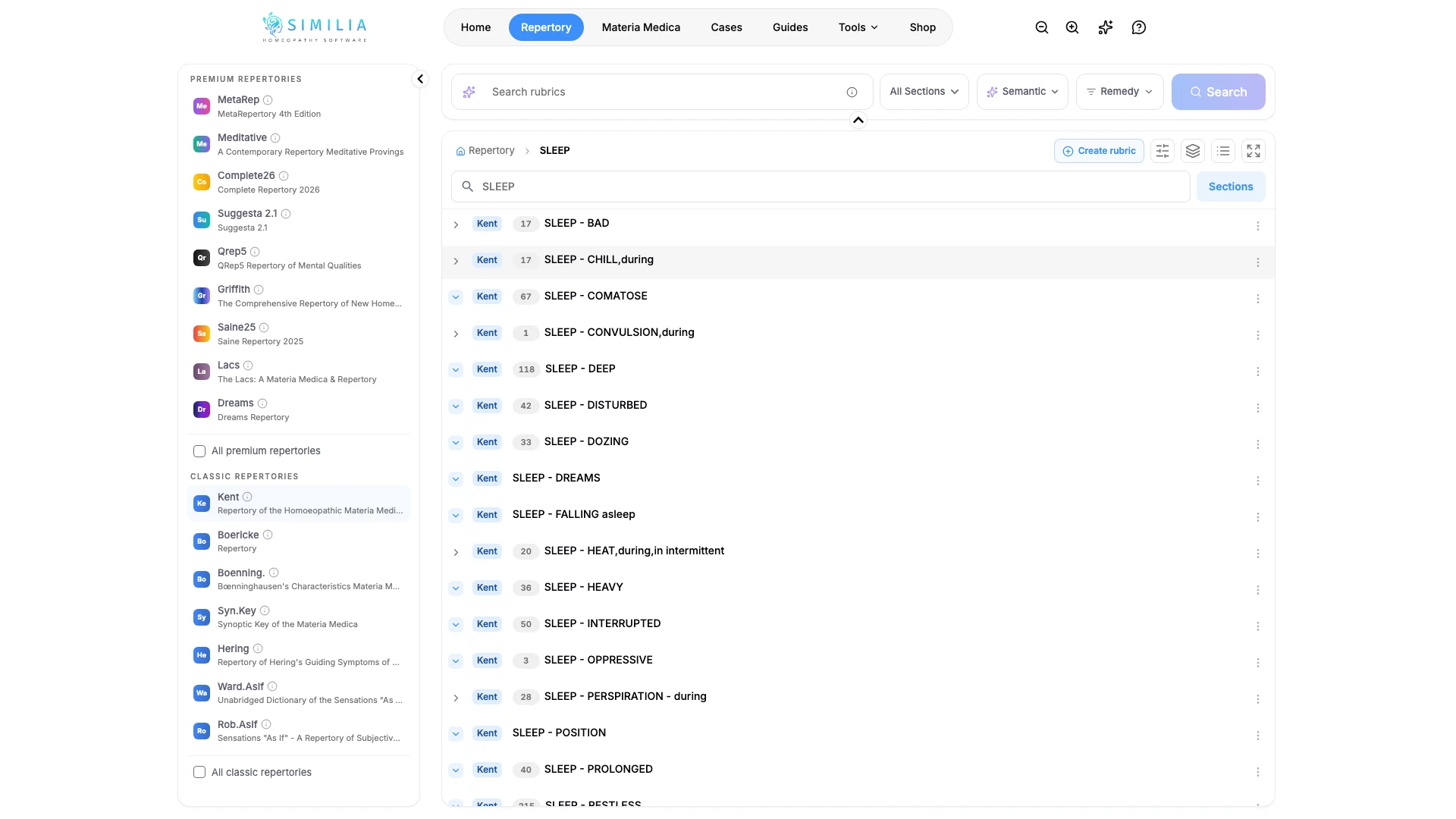Open the Tools menu
This screenshot has width=1456, height=819.
click(x=858, y=27)
